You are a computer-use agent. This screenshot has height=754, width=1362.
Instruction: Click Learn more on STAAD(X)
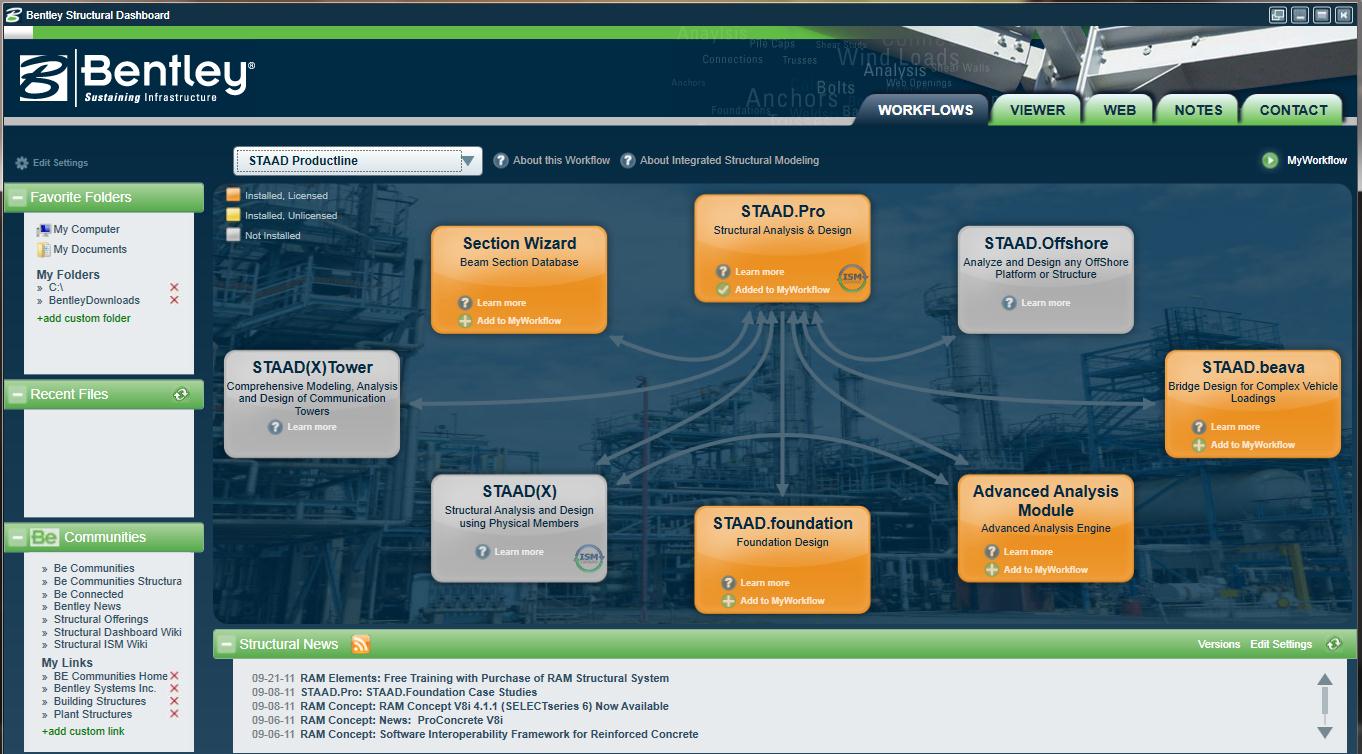click(x=519, y=552)
